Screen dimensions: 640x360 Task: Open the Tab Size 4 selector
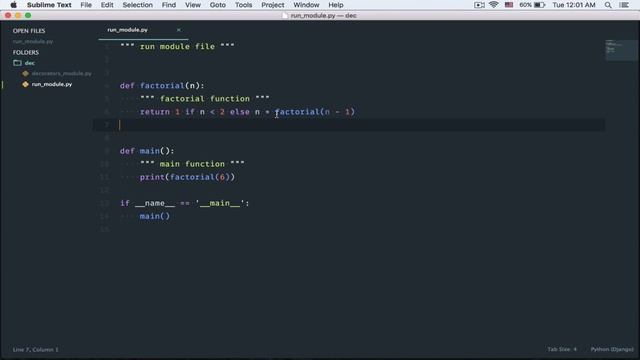click(562, 349)
